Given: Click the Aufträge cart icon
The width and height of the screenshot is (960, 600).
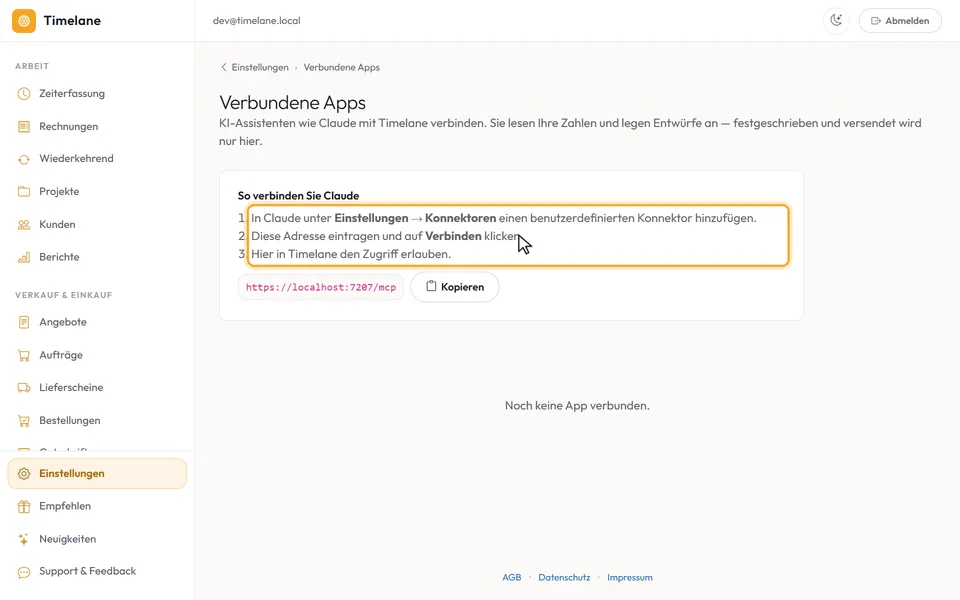Looking at the screenshot, I should pos(24,355).
